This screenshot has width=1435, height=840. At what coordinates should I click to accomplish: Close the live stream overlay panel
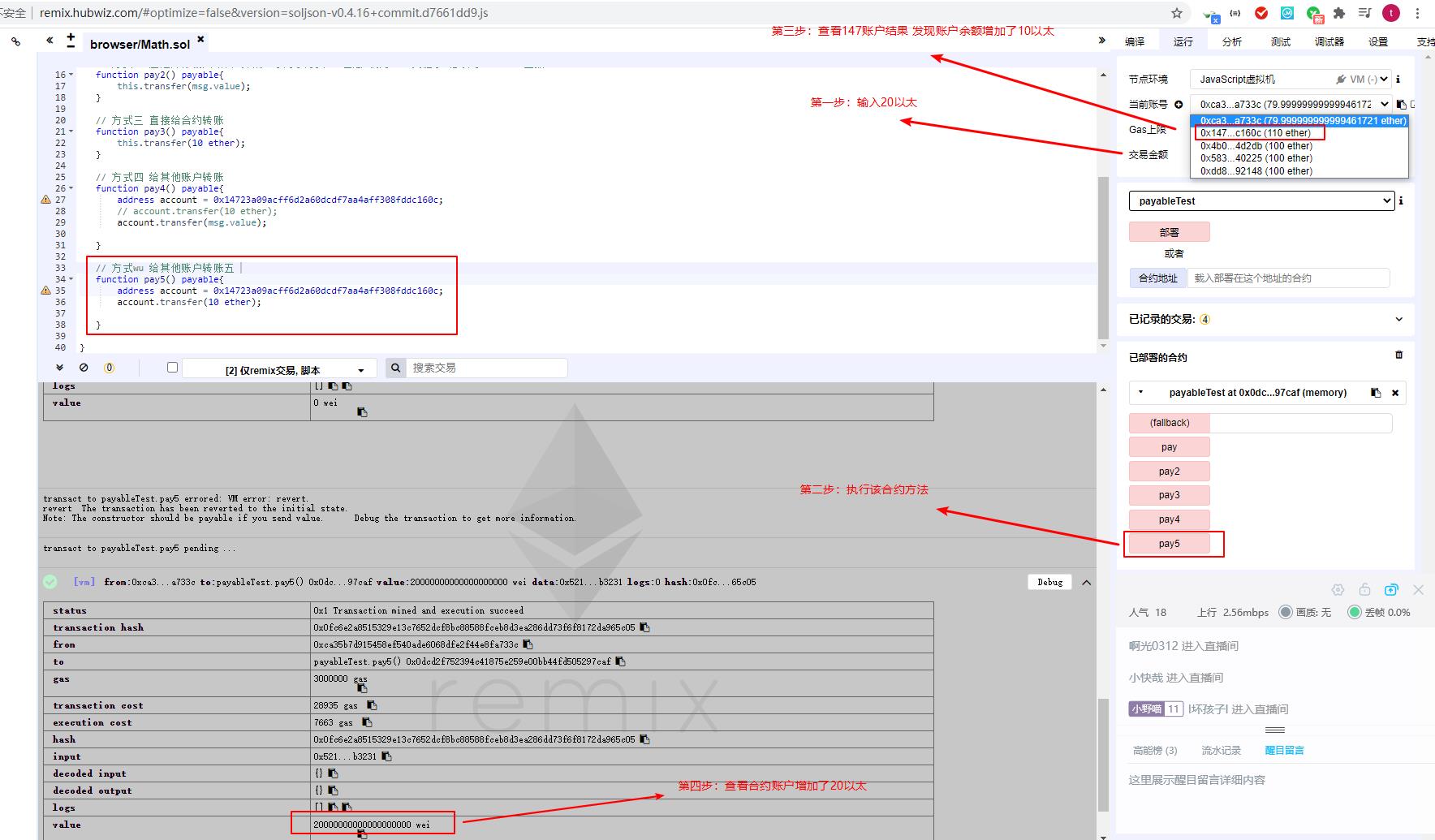(x=1418, y=590)
